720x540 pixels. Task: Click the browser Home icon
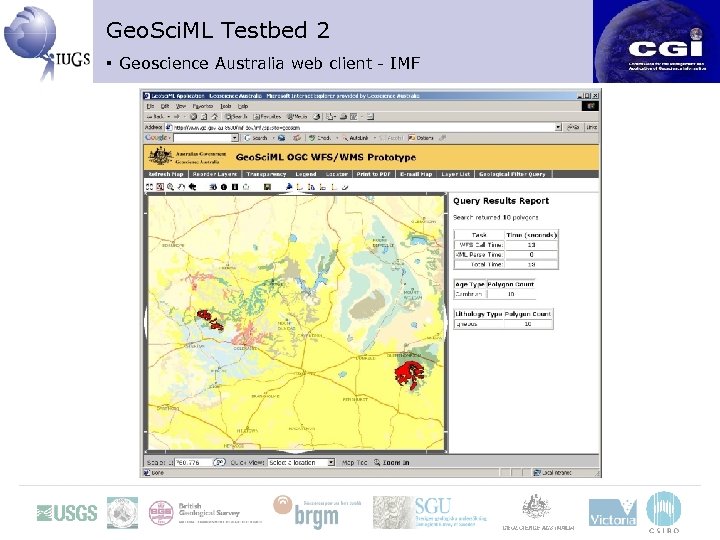214,117
